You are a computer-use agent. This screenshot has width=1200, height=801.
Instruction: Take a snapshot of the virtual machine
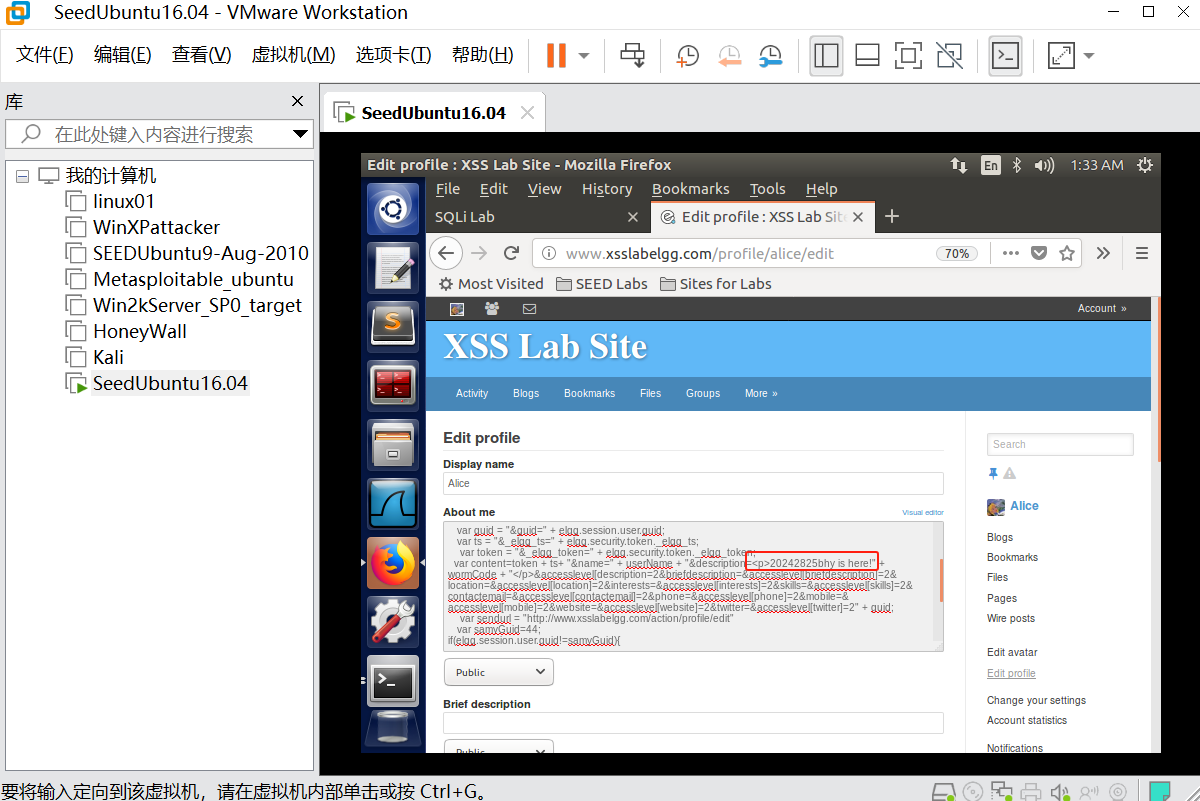tap(688, 55)
